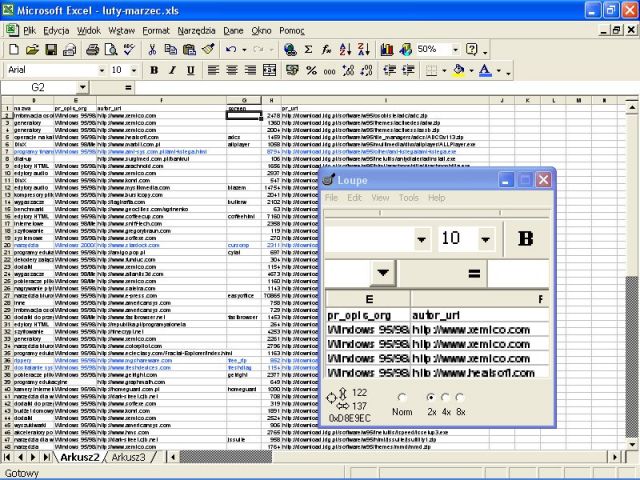Open the Fill Color dropdown arrow
Image resolution: width=640 pixels, height=480 pixels.
pyautogui.click(x=471, y=71)
